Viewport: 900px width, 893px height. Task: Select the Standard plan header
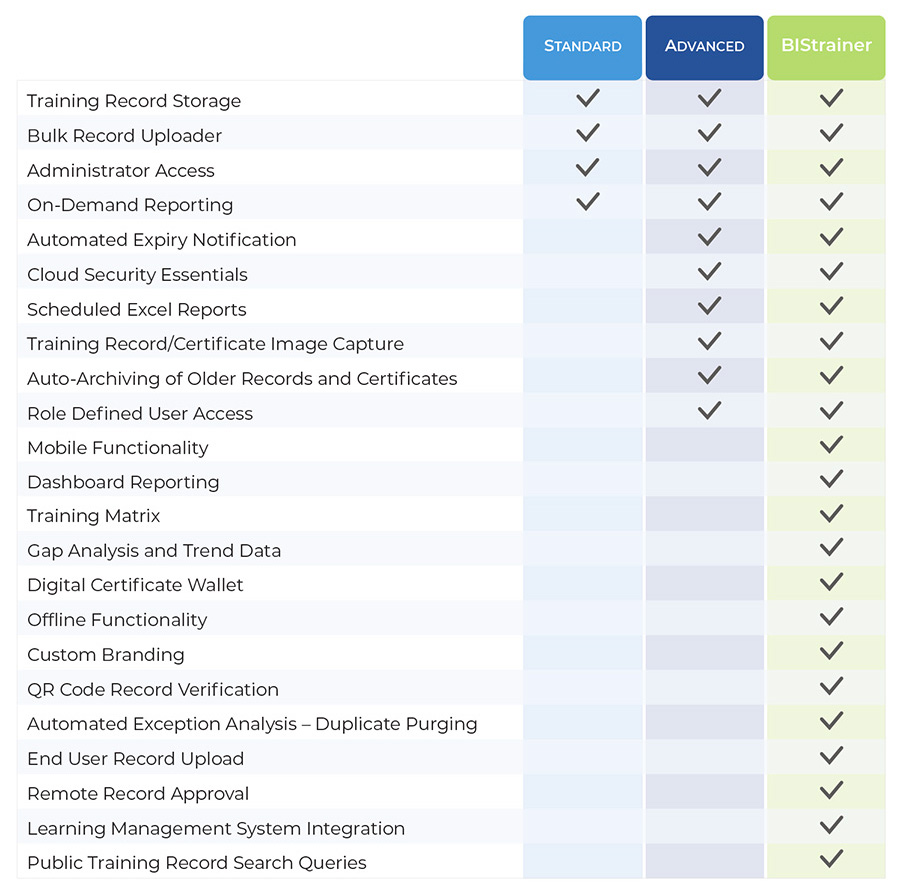click(583, 48)
